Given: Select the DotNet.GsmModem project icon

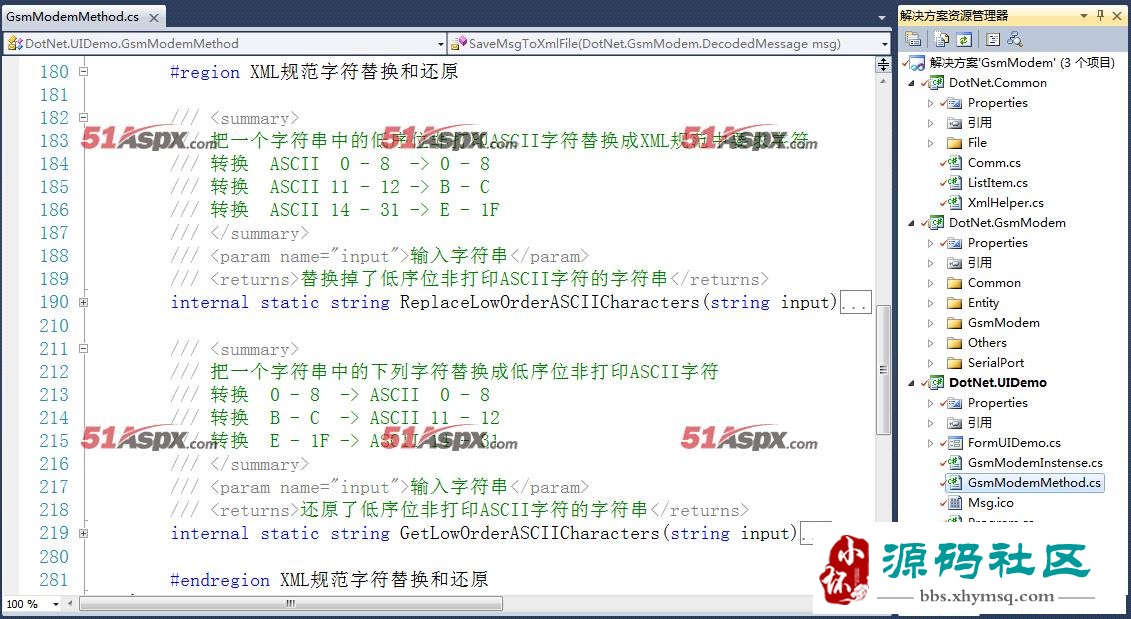Looking at the screenshot, I should pos(936,222).
